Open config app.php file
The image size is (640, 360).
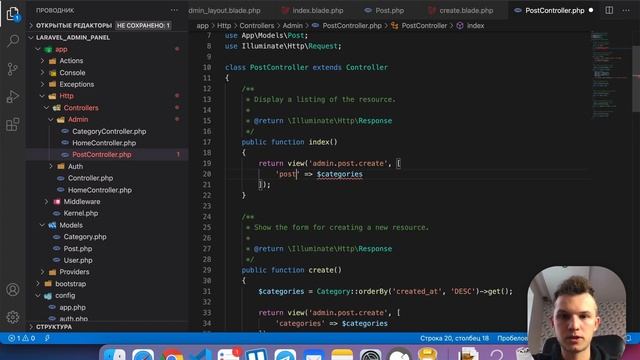[72, 307]
